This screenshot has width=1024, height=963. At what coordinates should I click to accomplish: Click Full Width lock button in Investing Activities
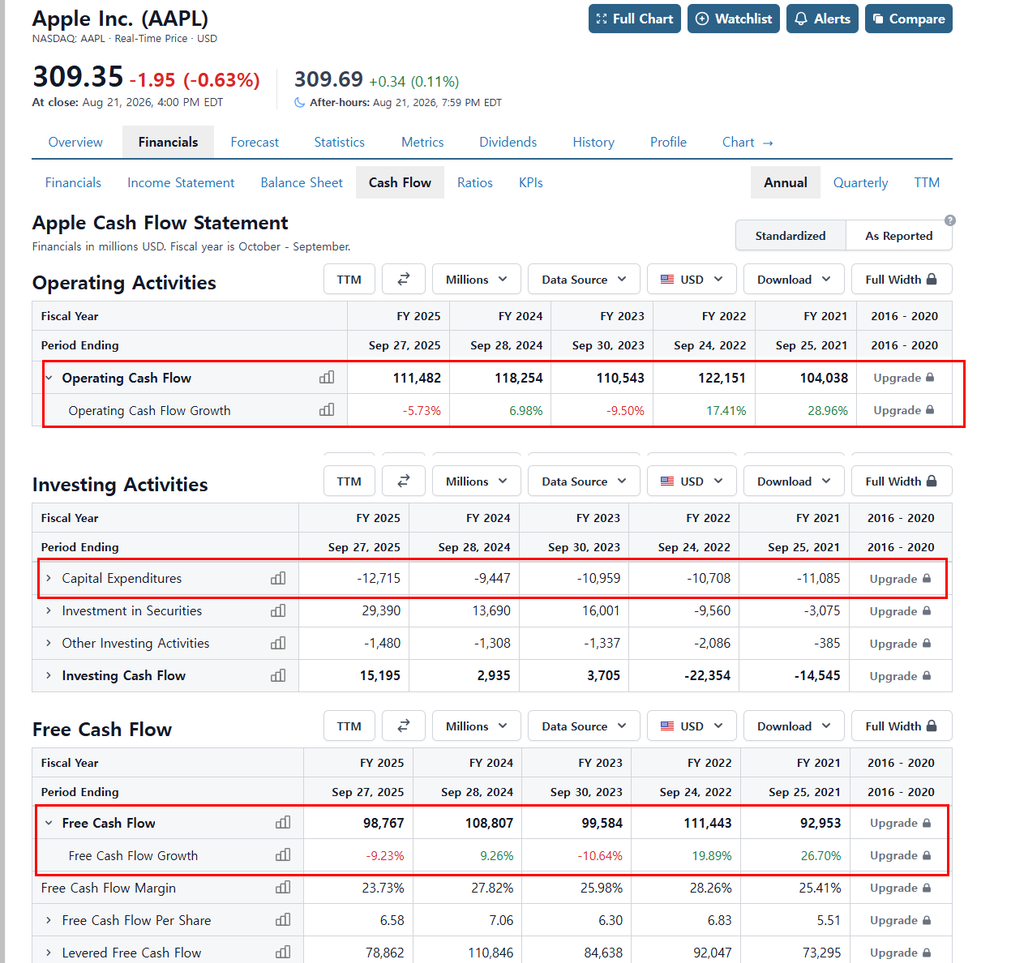coord(901,481)
